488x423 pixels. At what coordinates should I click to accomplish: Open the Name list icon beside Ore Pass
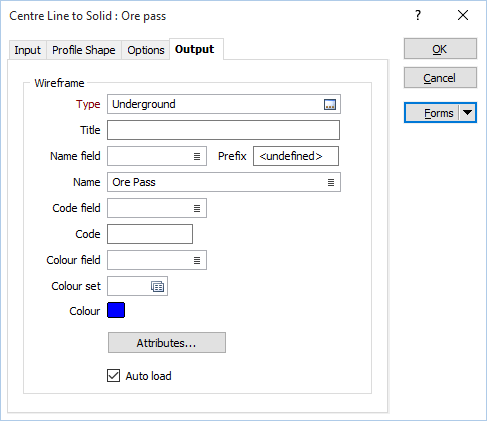(x=331, y=182)
